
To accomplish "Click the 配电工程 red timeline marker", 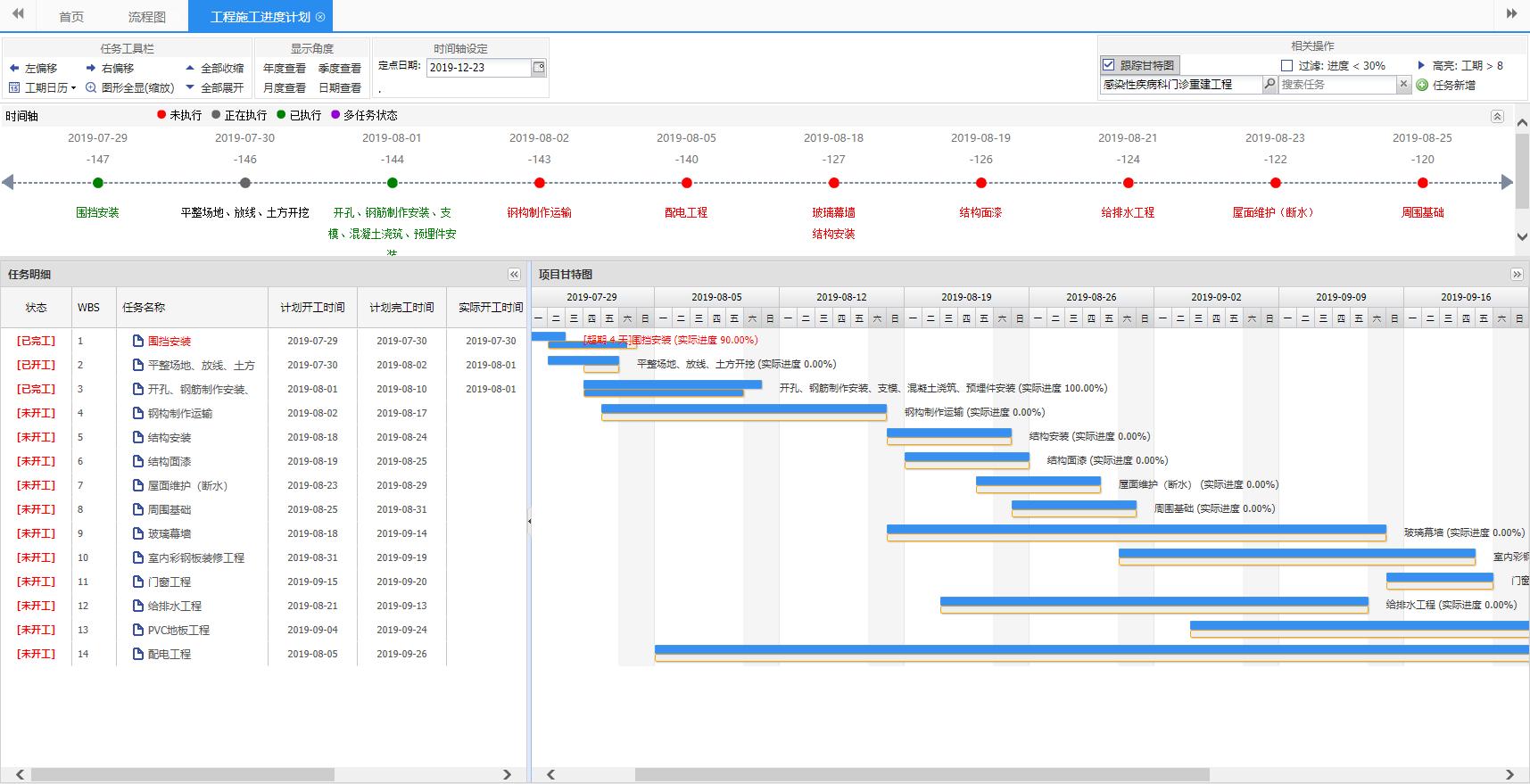I will click(686, 183).
